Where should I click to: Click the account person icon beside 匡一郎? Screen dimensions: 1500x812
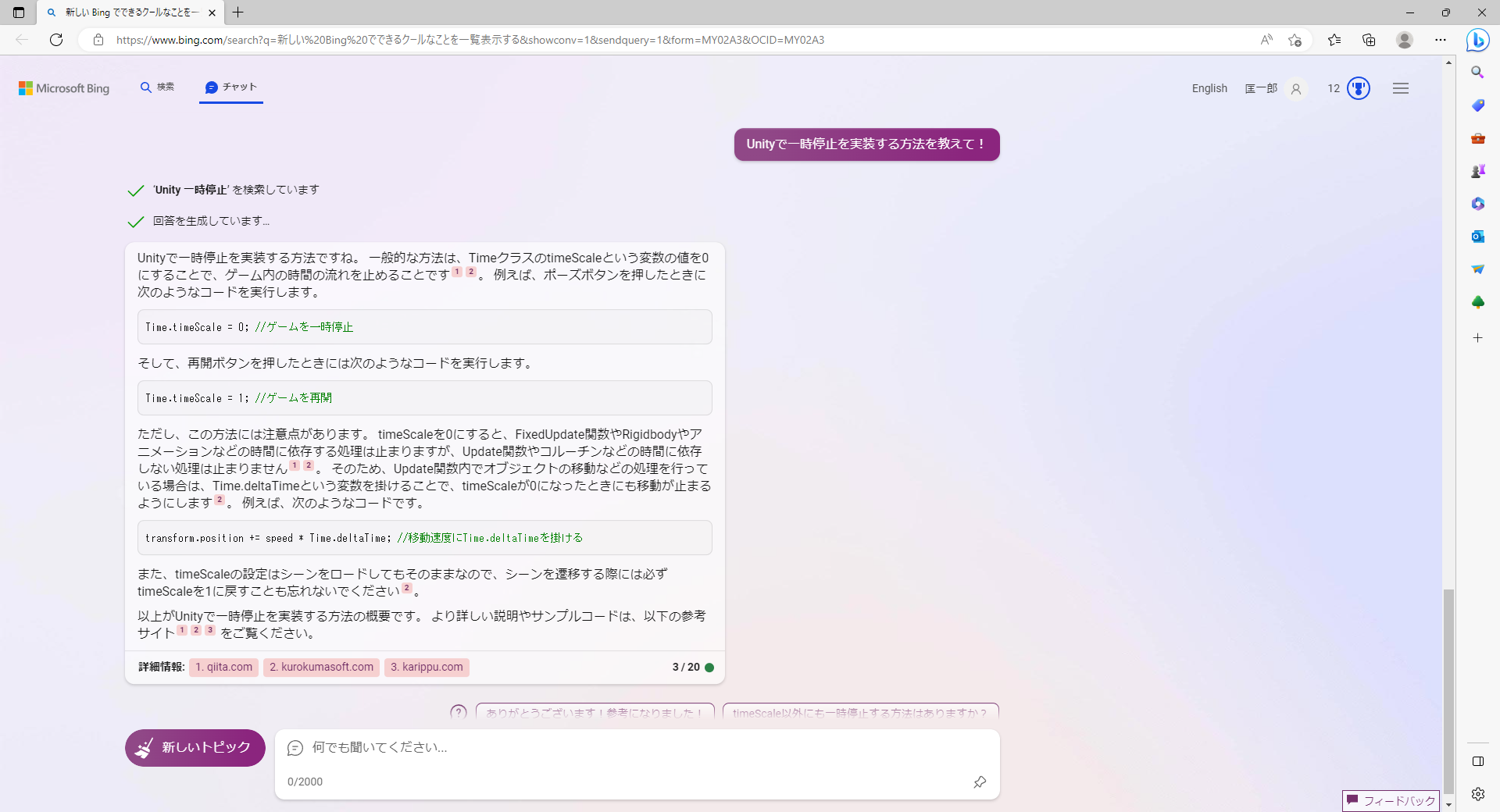click(x=1296, y=89)
